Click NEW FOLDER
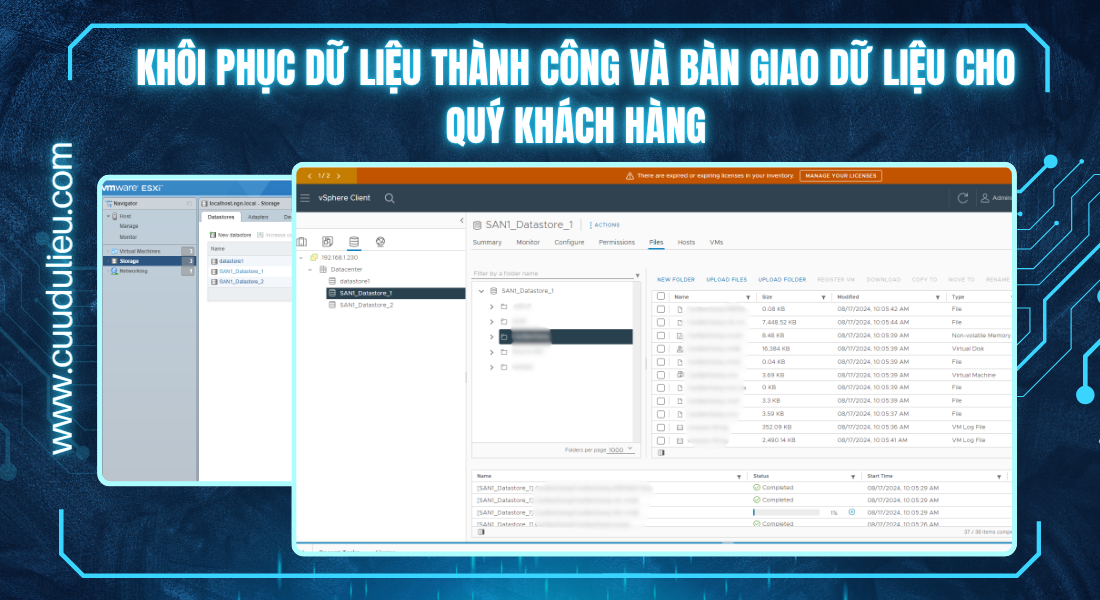The height and width of the screenshot is (600, 1100). pos(676,280)
